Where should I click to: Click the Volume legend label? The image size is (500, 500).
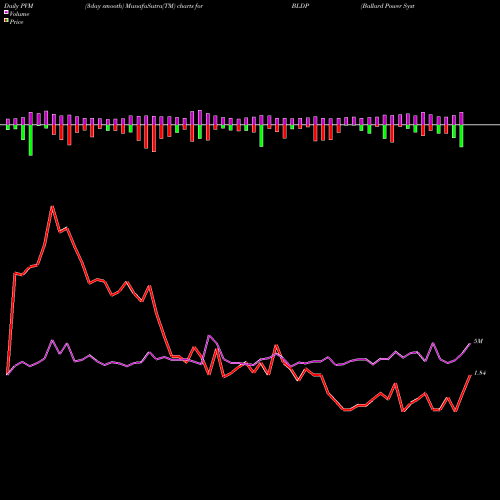click(x=19, y=14)
